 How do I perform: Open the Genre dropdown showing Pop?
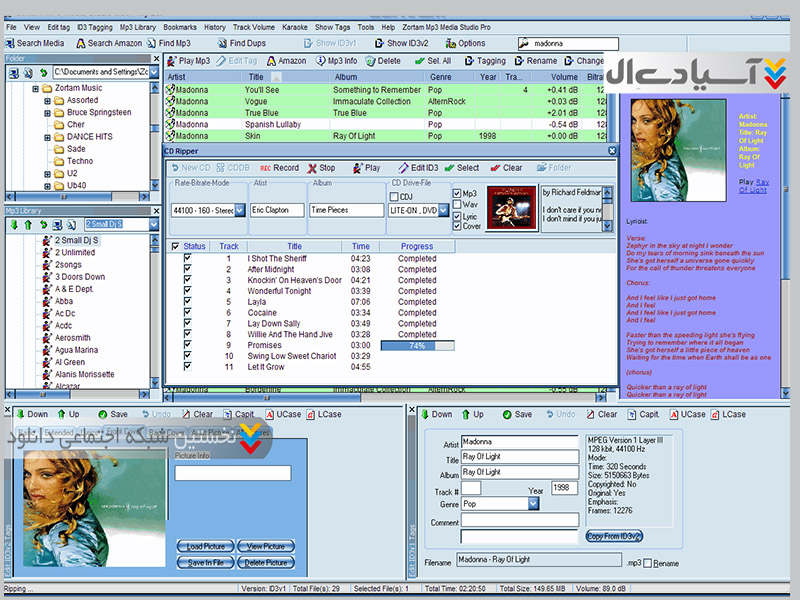533,504
